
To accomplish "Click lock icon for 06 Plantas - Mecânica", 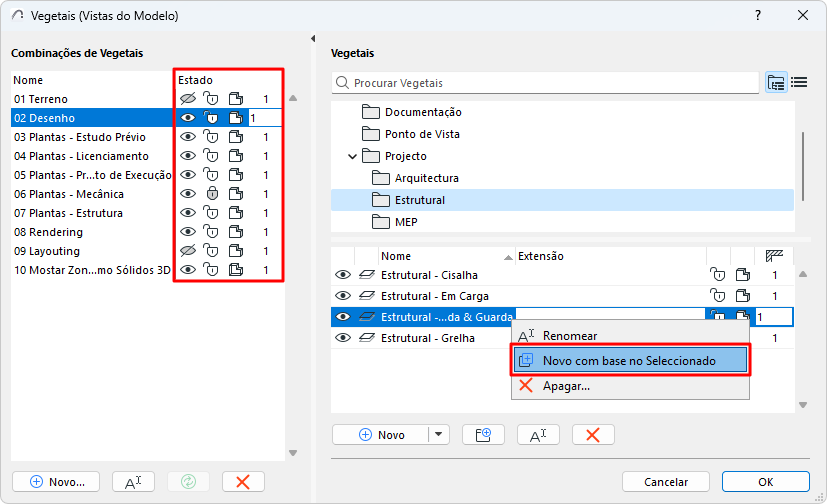I will pyautogui.click(x=211, y=194).
